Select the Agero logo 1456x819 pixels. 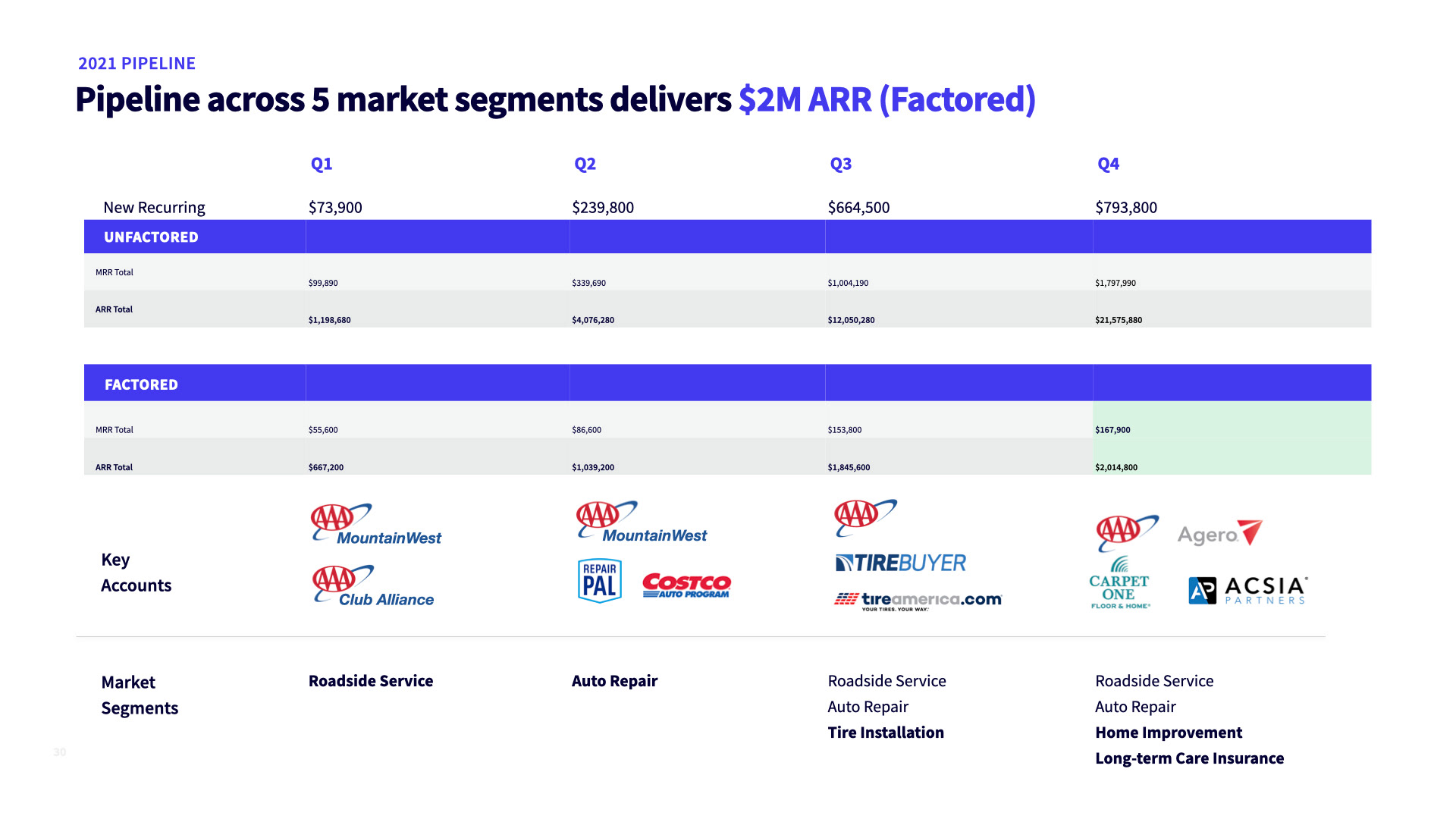[1219, 533]
